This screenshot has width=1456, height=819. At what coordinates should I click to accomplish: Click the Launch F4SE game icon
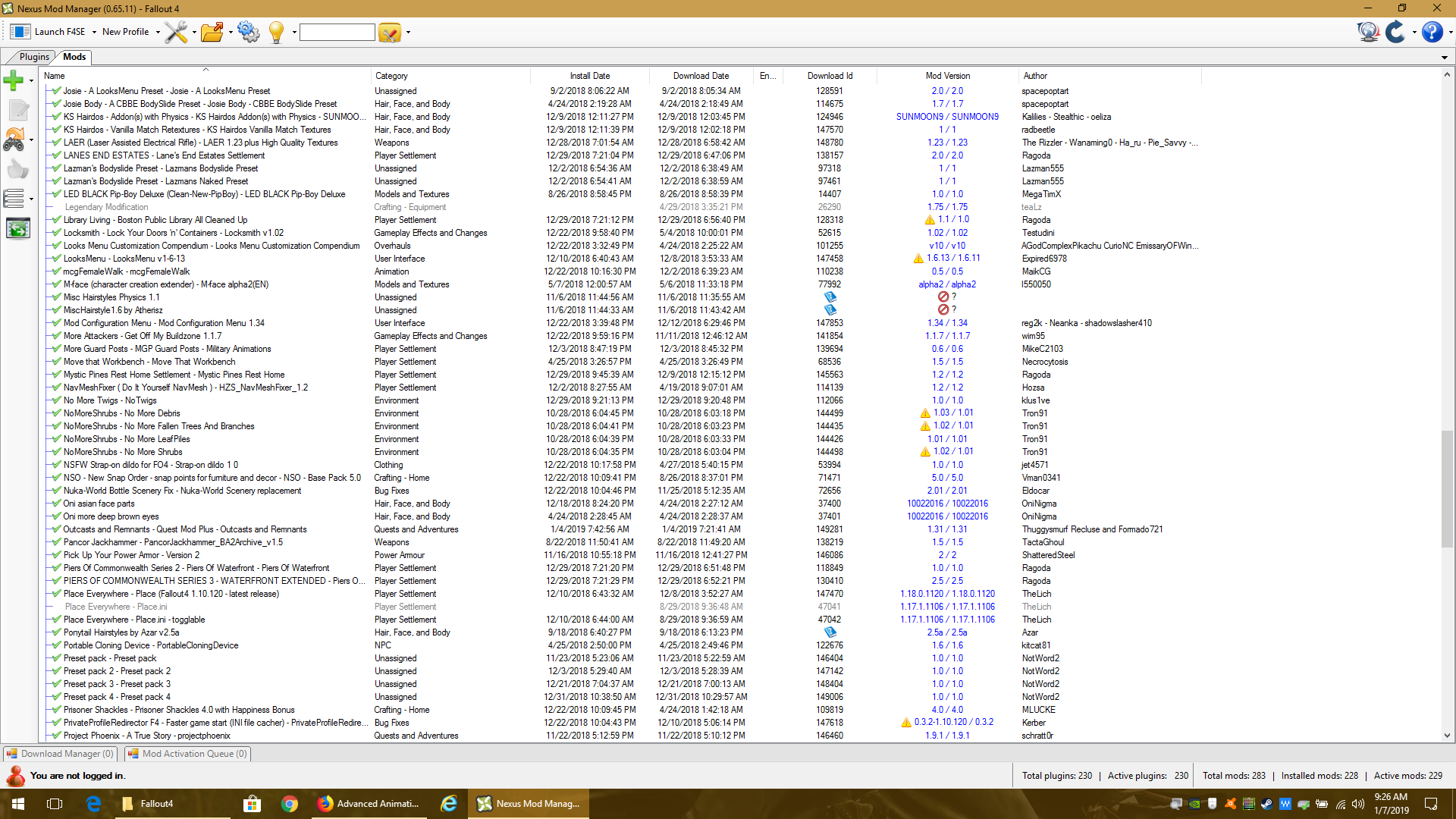(x=20, y=32)
